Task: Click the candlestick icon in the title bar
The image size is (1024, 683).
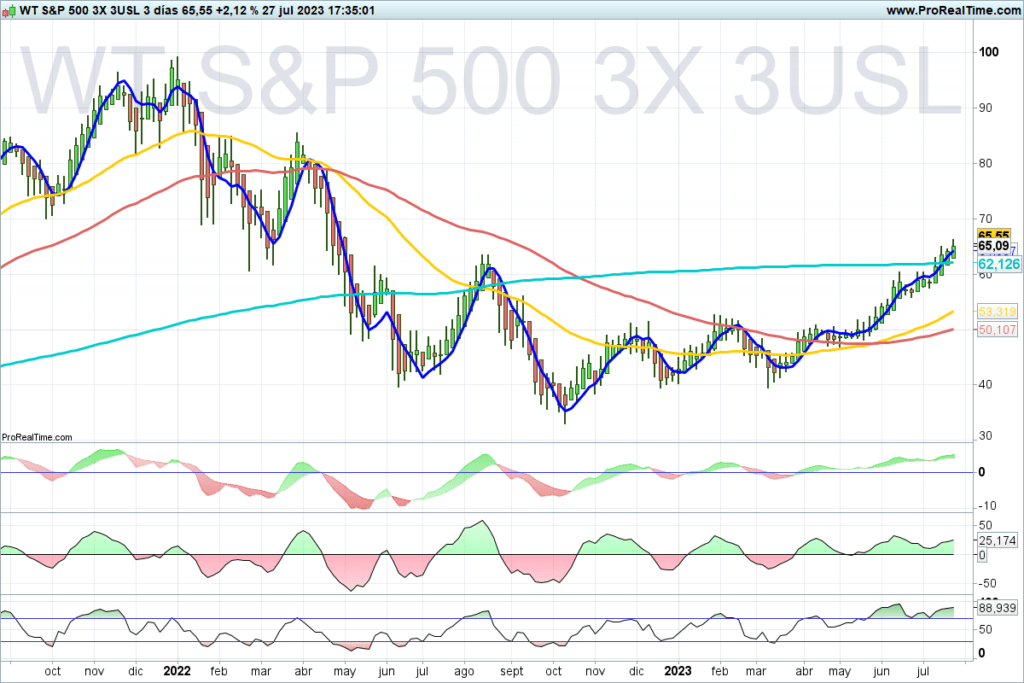Action: (x=8, y=10)
